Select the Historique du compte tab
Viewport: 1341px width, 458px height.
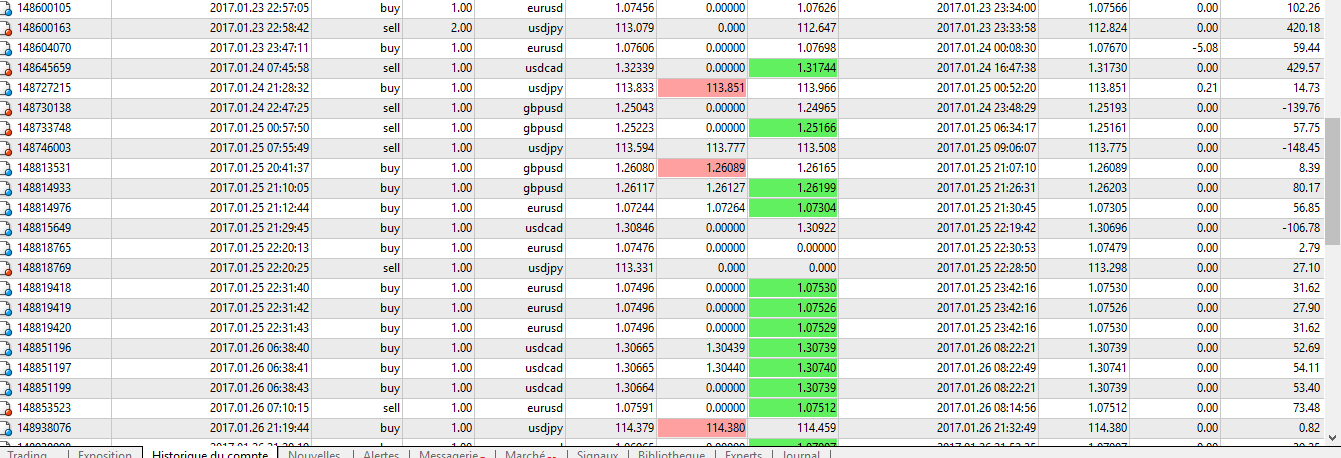[x=210, y=453]
